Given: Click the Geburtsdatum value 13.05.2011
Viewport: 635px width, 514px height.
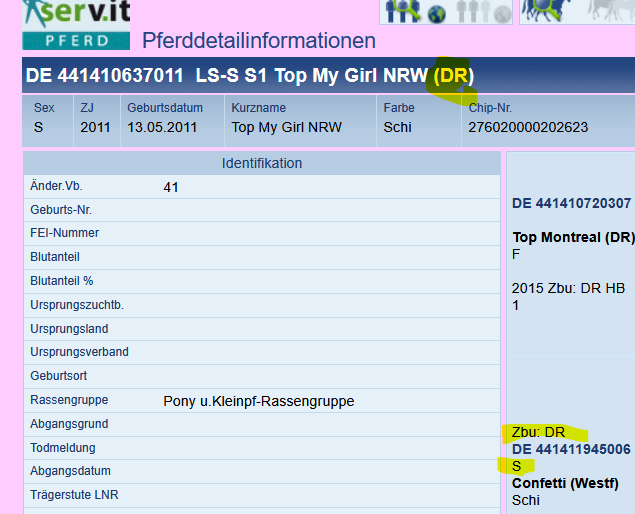Looking at the screenshot, I should tap(164, 127).
